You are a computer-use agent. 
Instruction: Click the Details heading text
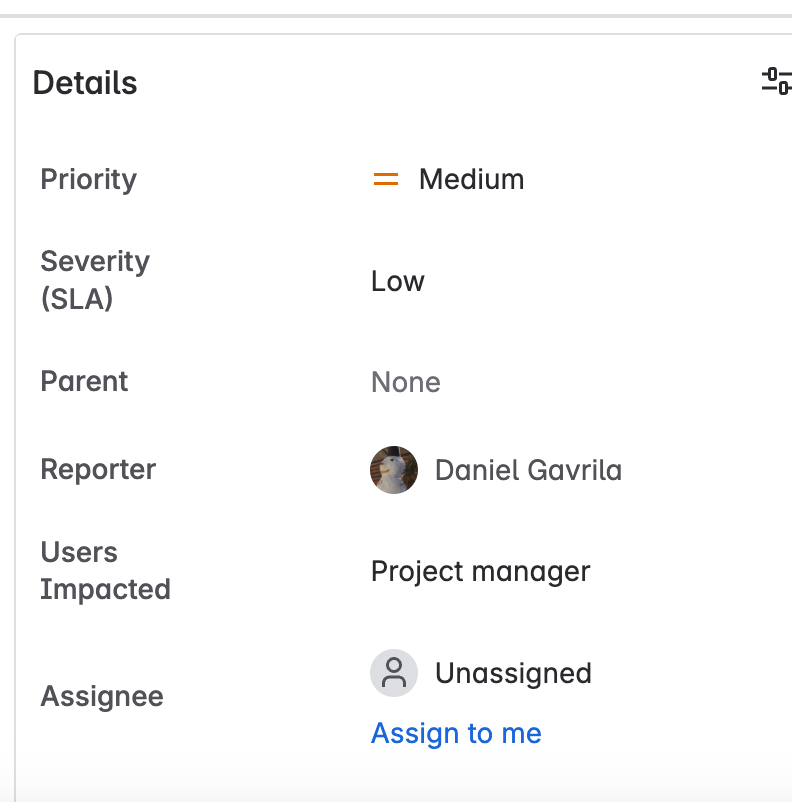(85, 83)
